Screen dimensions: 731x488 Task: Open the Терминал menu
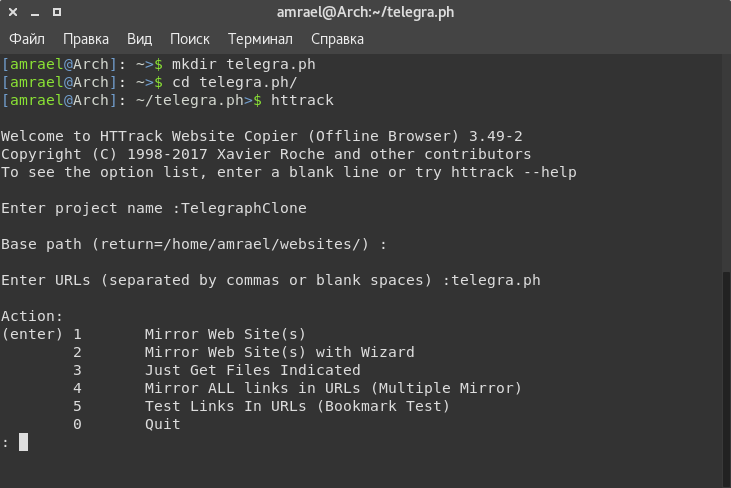pyautogui.click(x=260, y=39)
